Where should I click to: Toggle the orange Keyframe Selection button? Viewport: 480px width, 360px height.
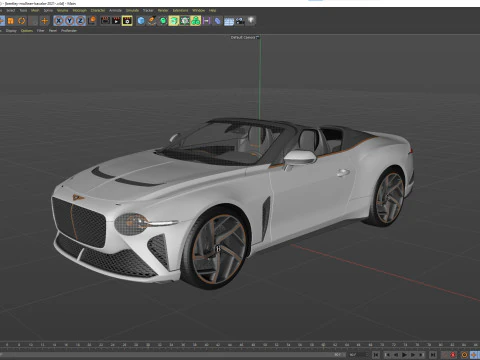click(464, 355)
